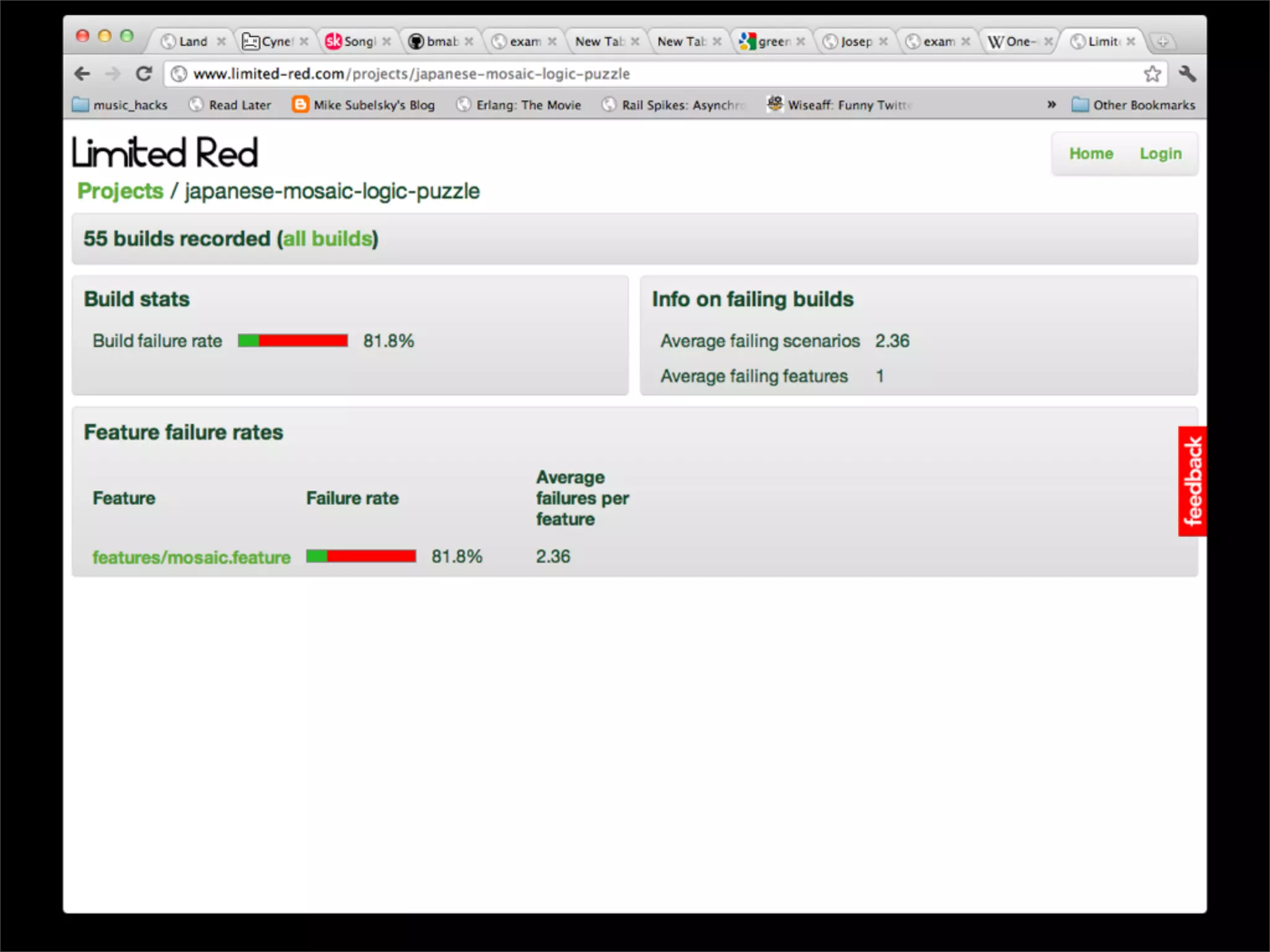
Task: Open the wrench settings menu
Action: 1188,74
